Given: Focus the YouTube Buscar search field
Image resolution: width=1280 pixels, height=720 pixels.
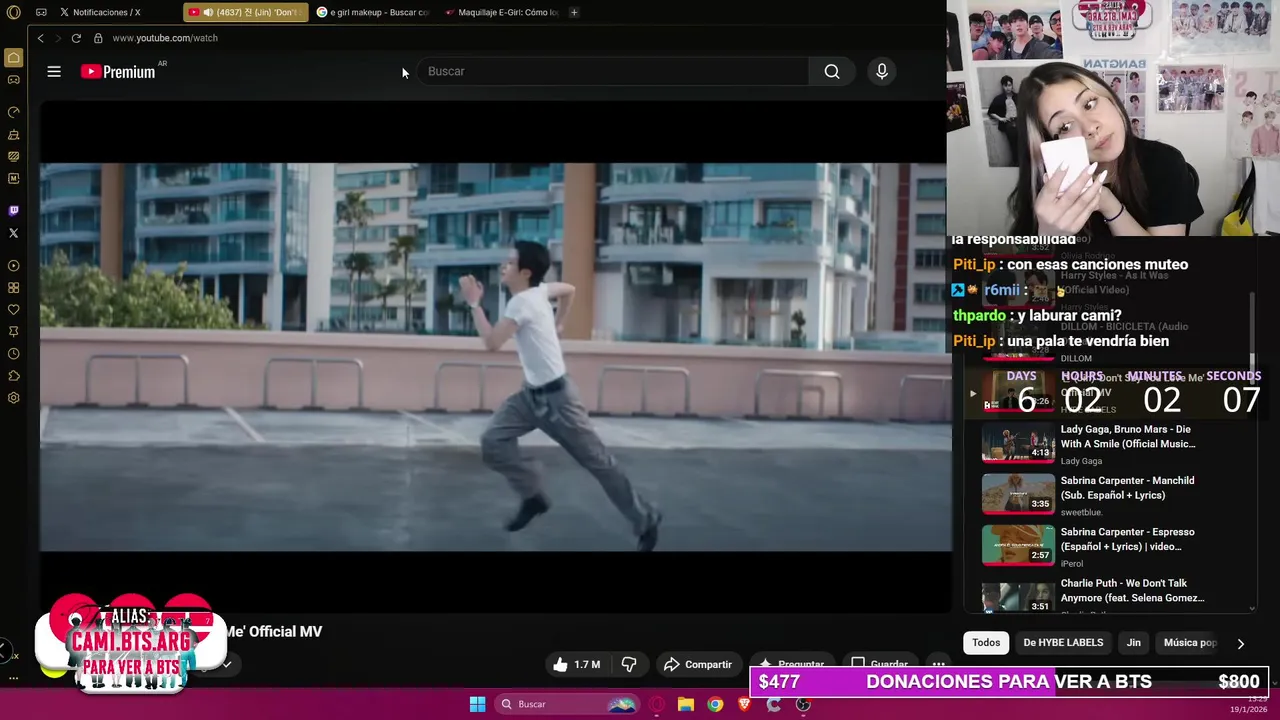Looking at the screenshot, I should (x=614, y=71).
